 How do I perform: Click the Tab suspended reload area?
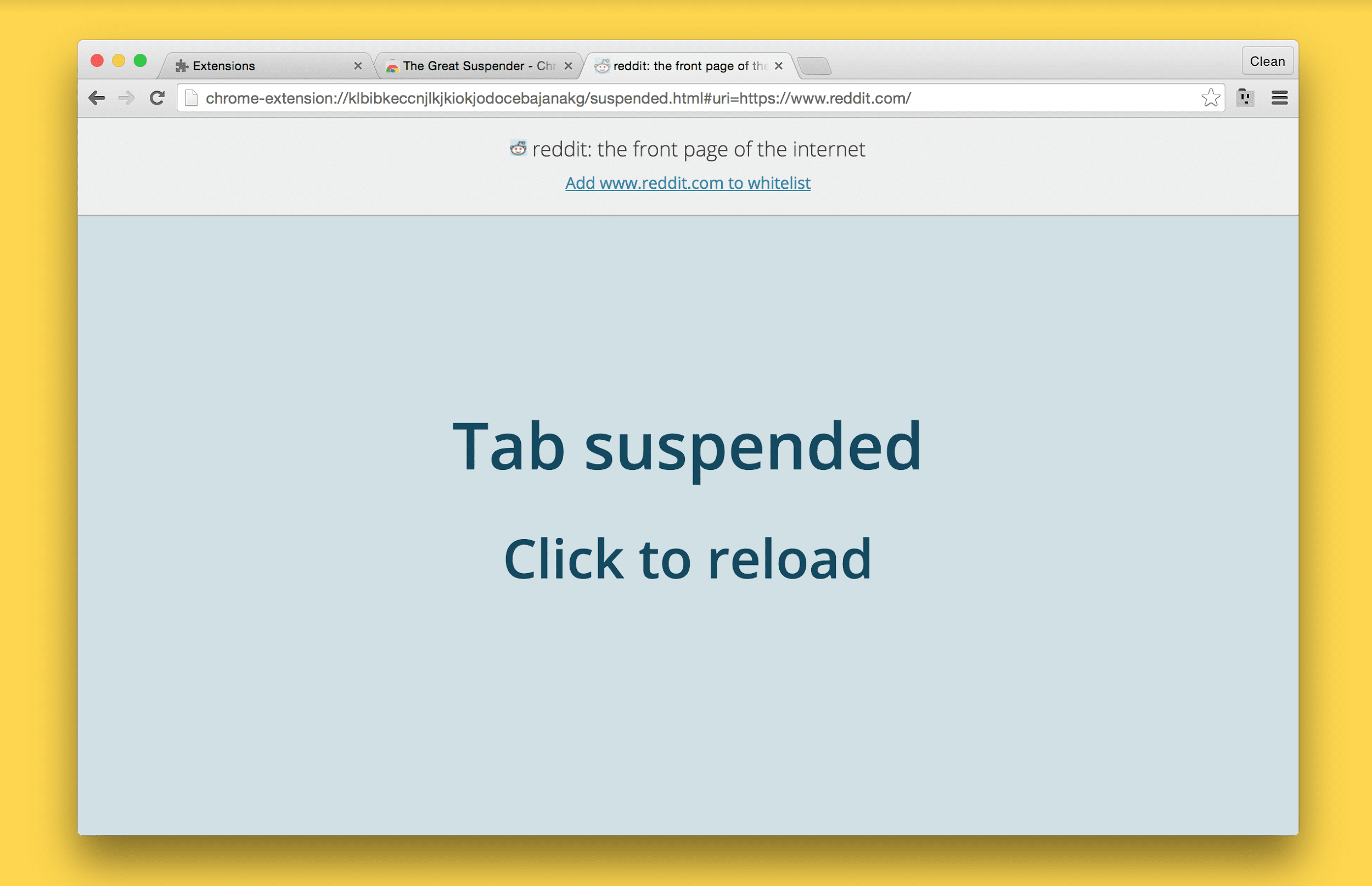tap(686, 500)
